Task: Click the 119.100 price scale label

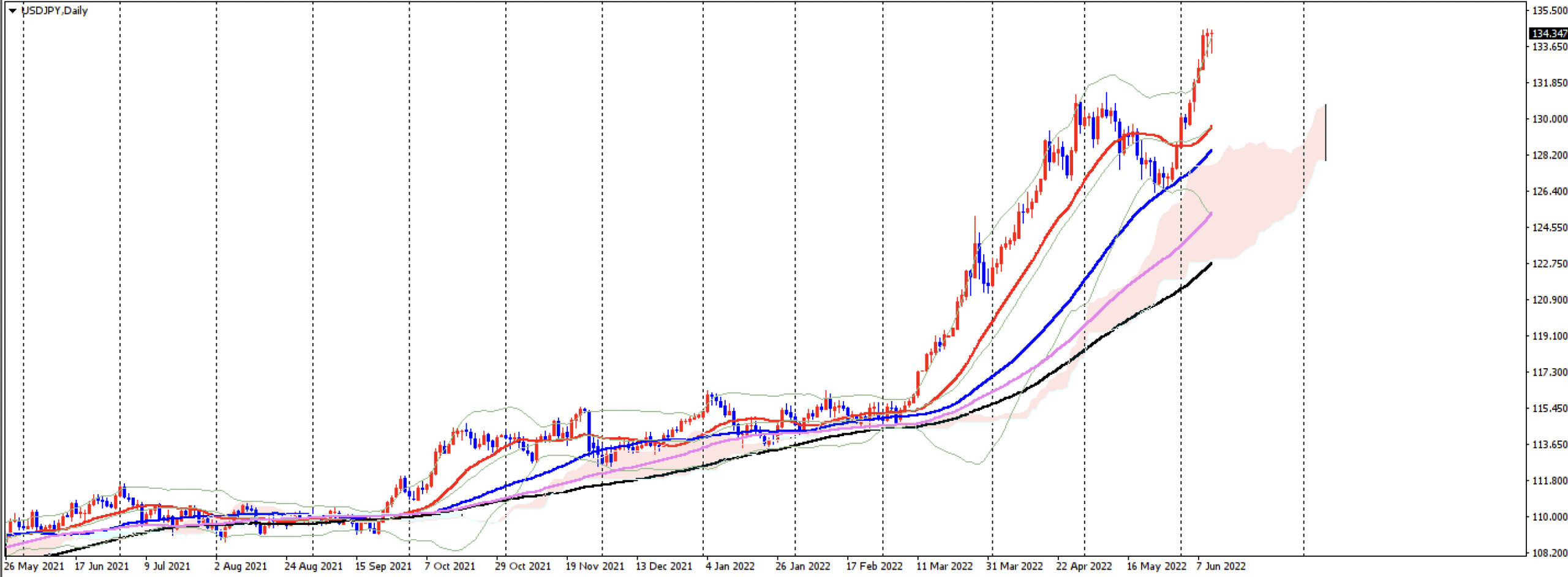Action: (x=1550, y=336)
